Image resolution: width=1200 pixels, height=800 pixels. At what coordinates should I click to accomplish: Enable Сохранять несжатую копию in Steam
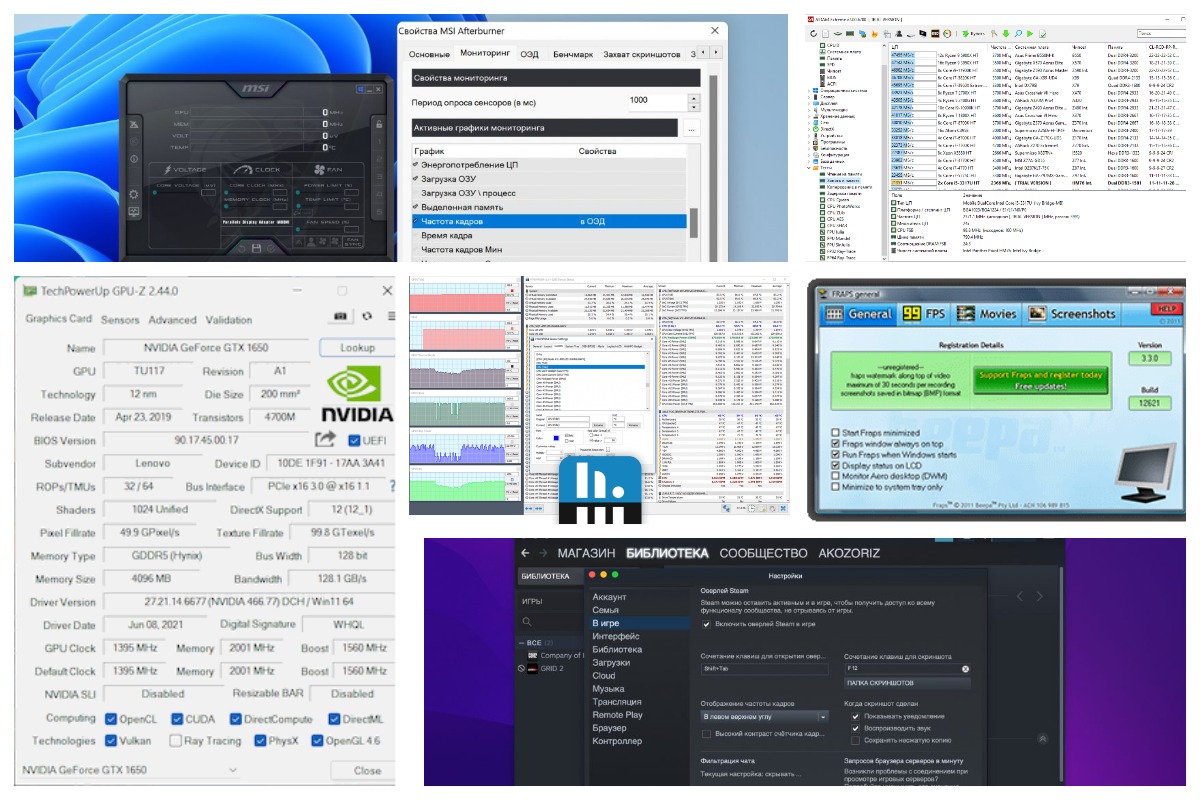click(855, 740)
